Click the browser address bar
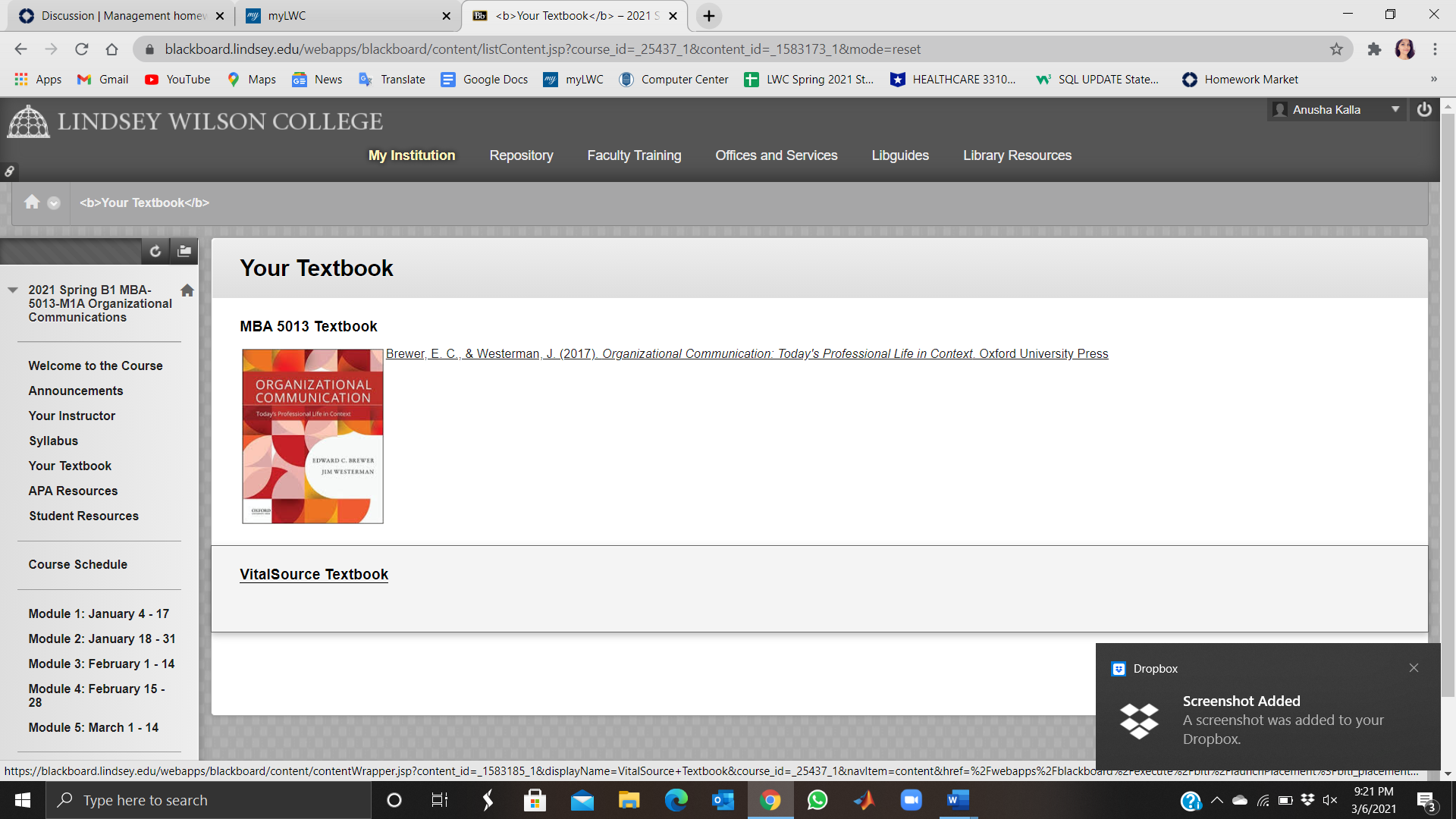The image size is (1456, 819). 743,49
